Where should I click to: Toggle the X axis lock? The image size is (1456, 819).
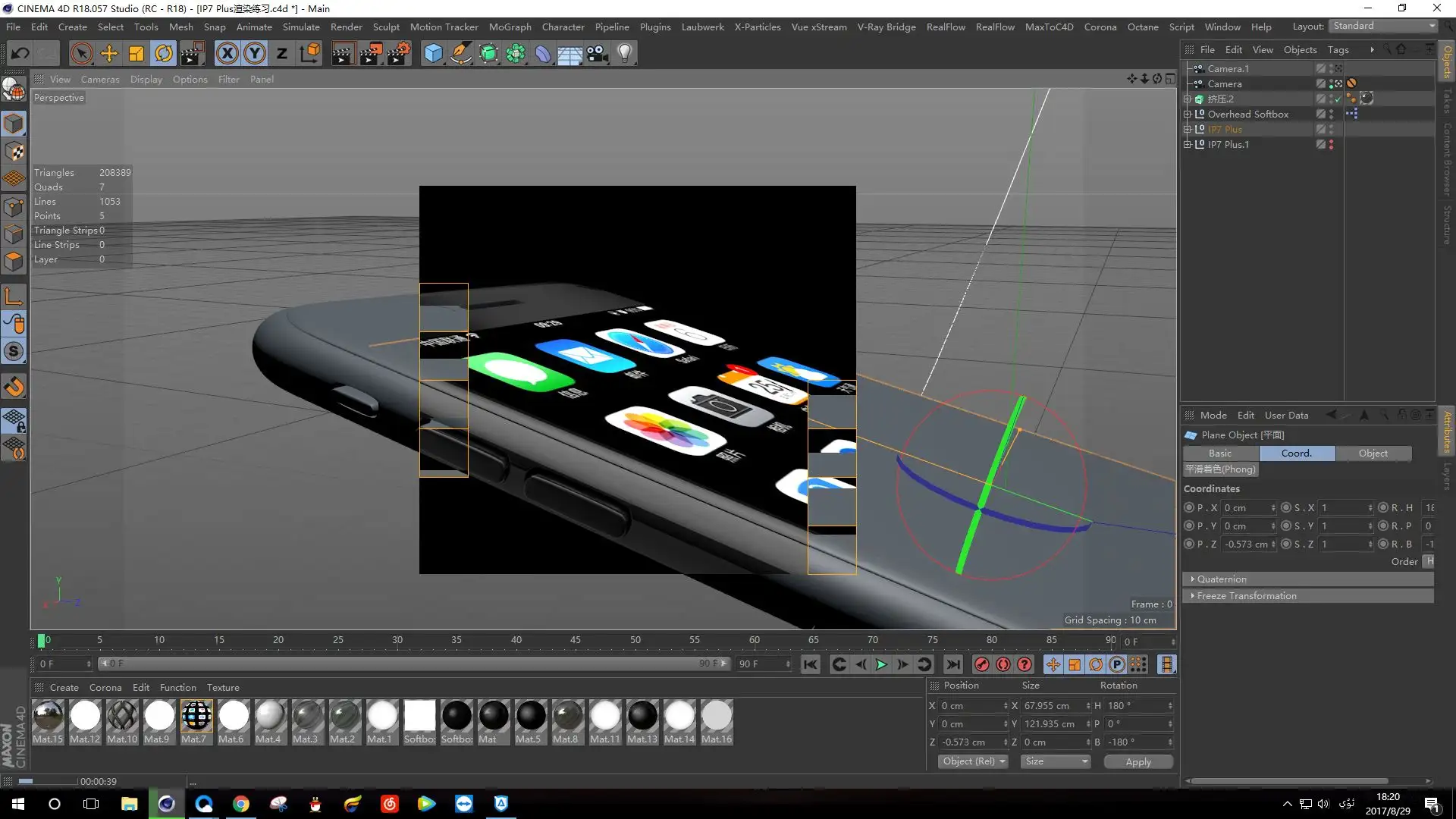click(x=227, y=53)
